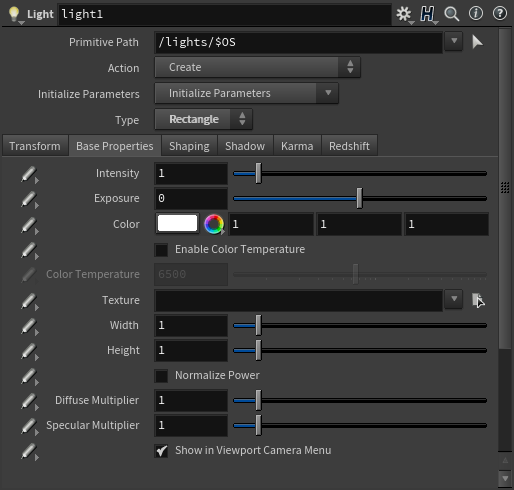
Task: Click the white Color swatch
Action: pyautogui.click(x=177, y=223)
